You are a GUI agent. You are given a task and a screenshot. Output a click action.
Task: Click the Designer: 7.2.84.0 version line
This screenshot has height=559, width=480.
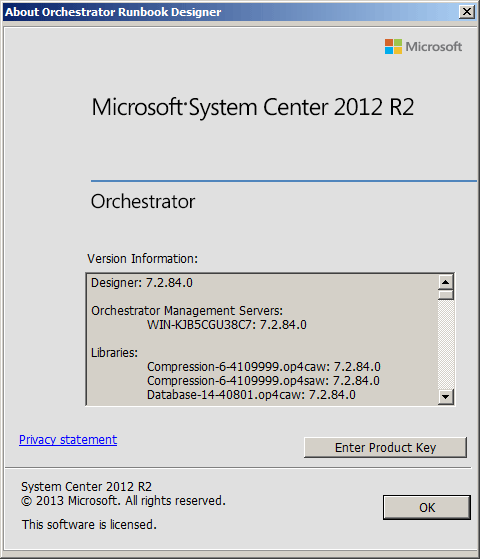coord(142,283)
